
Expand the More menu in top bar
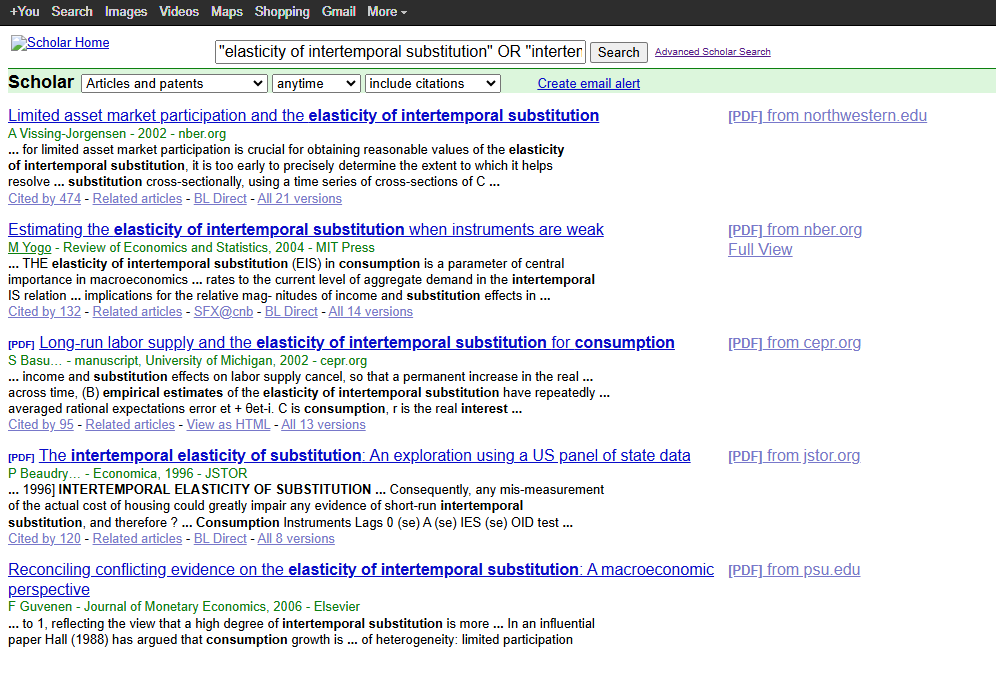[x=387, y=11]
